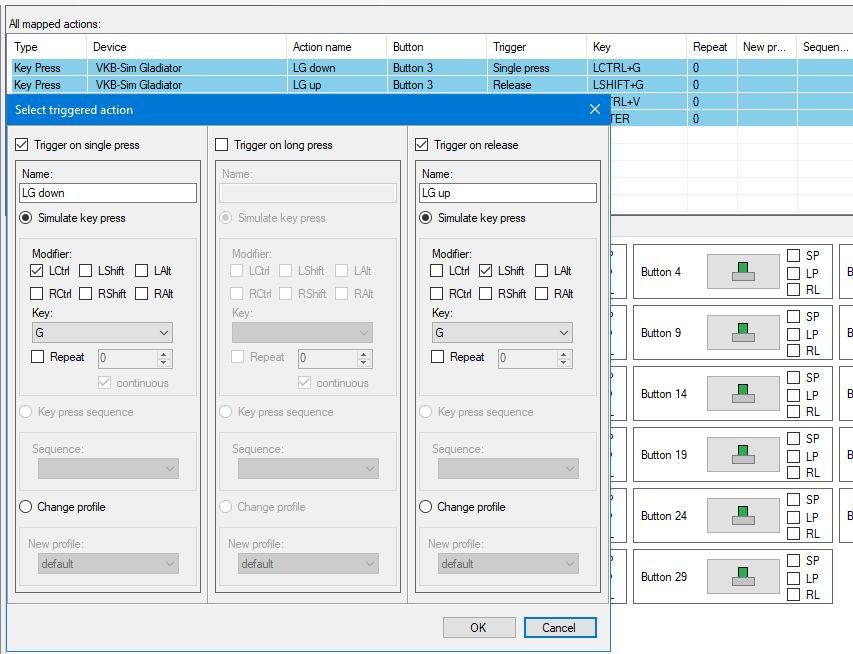Click the Button 24 joystick icon

coord(742,515)
